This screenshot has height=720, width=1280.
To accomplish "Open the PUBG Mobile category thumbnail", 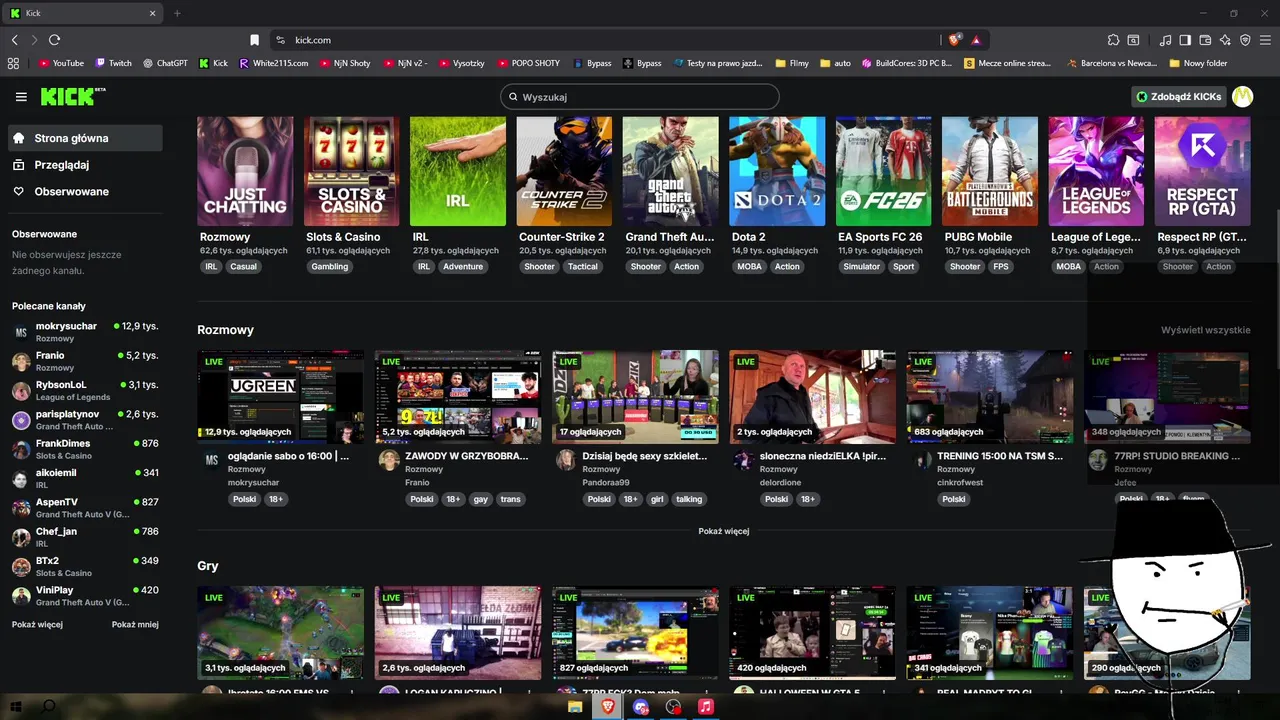I will pyautogui.click(x=990, y=171).
